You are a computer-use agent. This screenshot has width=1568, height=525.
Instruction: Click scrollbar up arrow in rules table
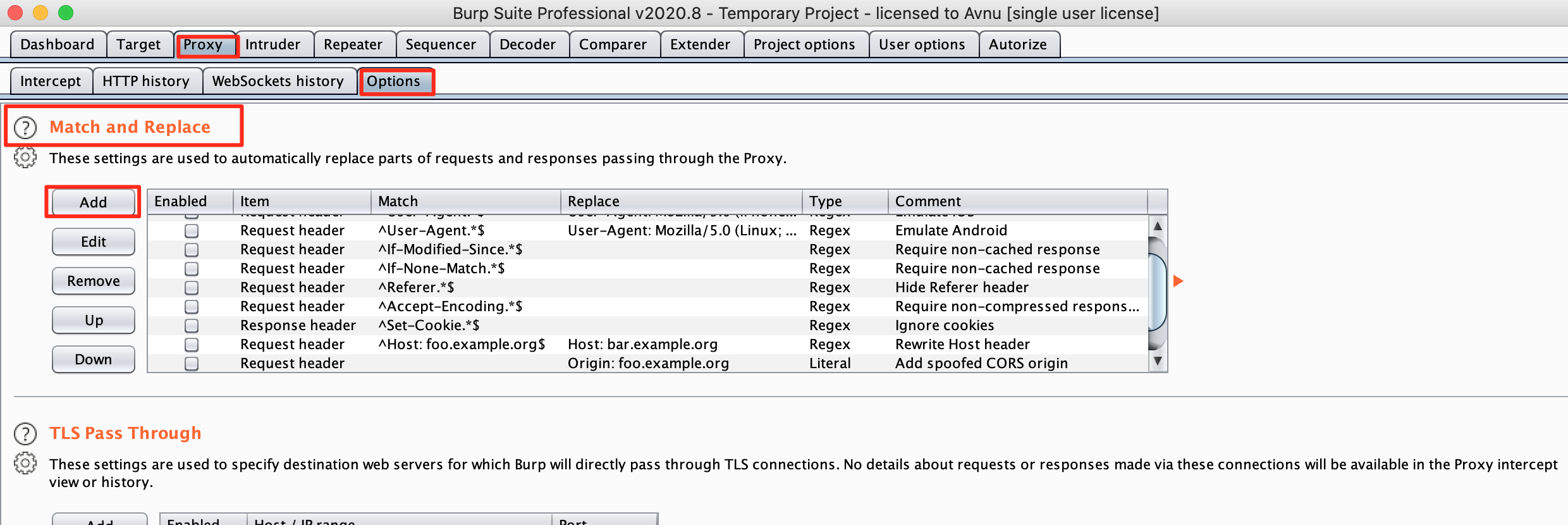1158,226
